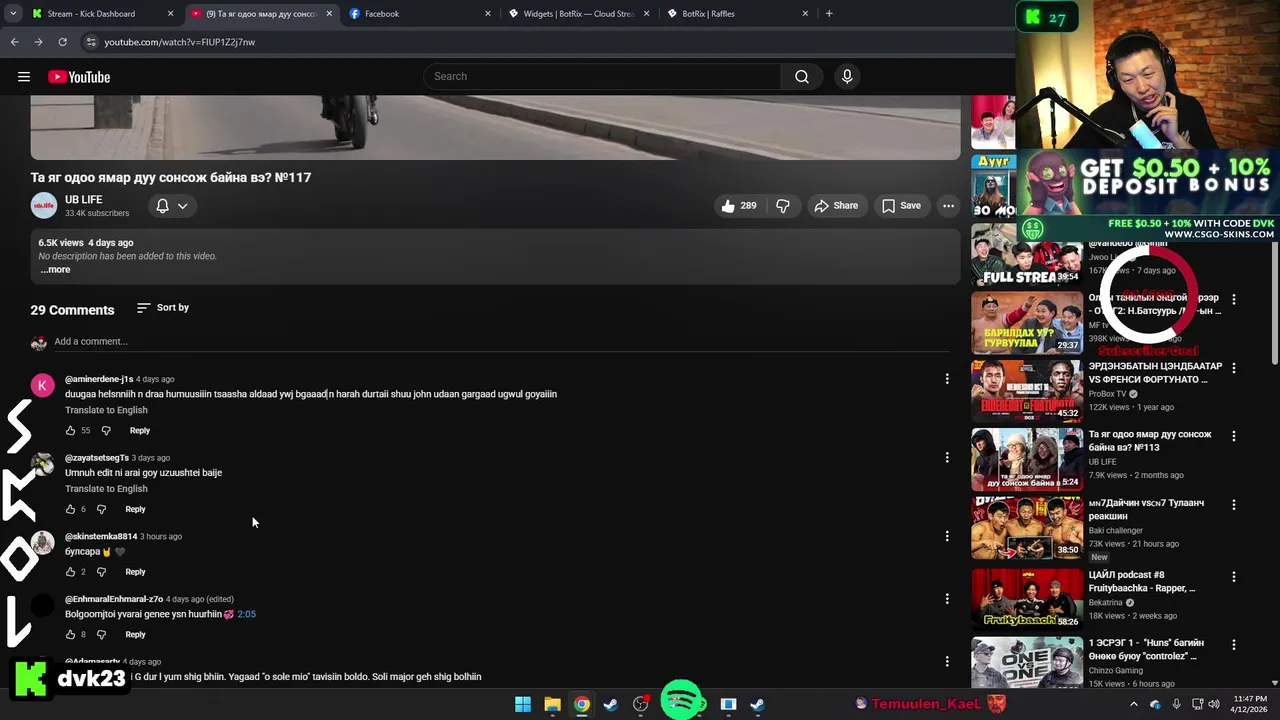Reload the YouTube page

(62, 42)
